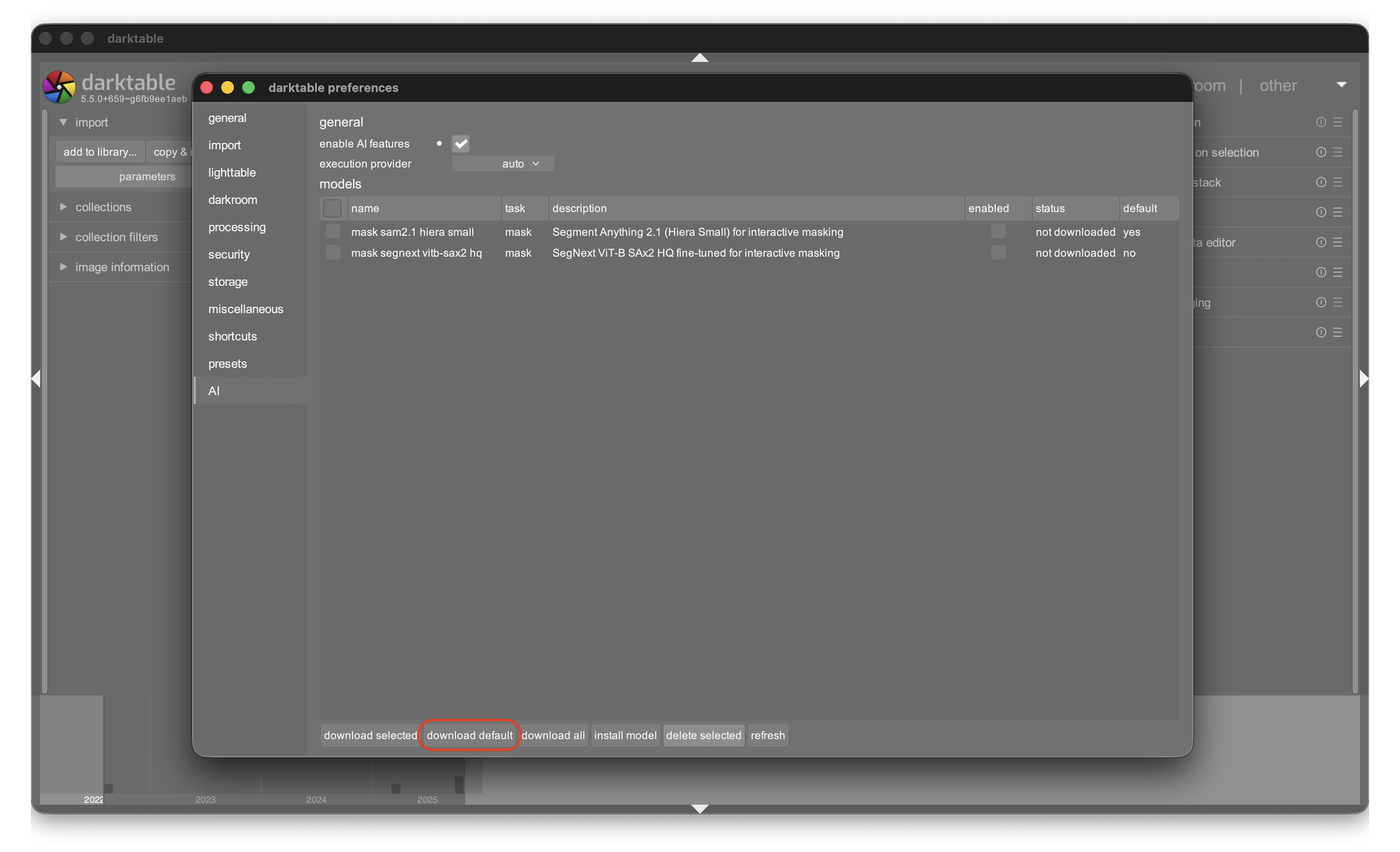The width and height of the screenshot is (1400, 852).
Task: Check the mask sam2.1 hiera small row
Action: point(332,232)
